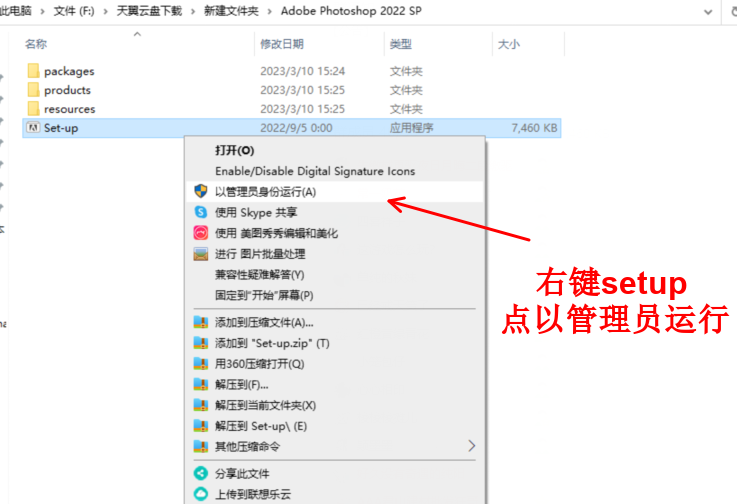
Task: Open the address bar history dropdown
Action: pos(708,11)
